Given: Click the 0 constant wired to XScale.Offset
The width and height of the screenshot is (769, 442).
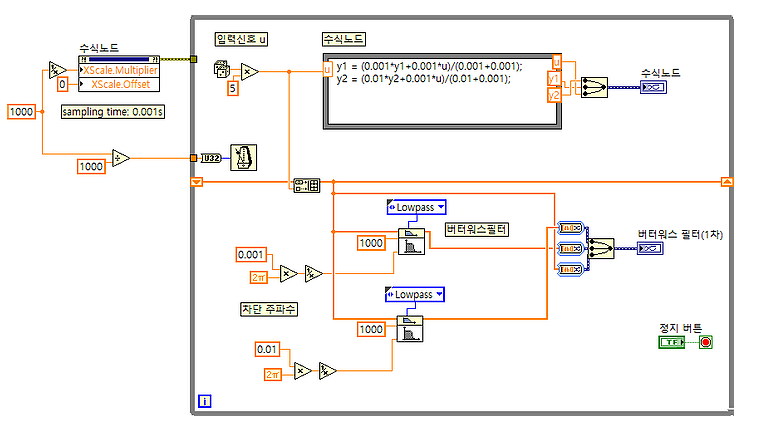Looking at the screenshot, I should pyautogui.click(x=62, y=84).
